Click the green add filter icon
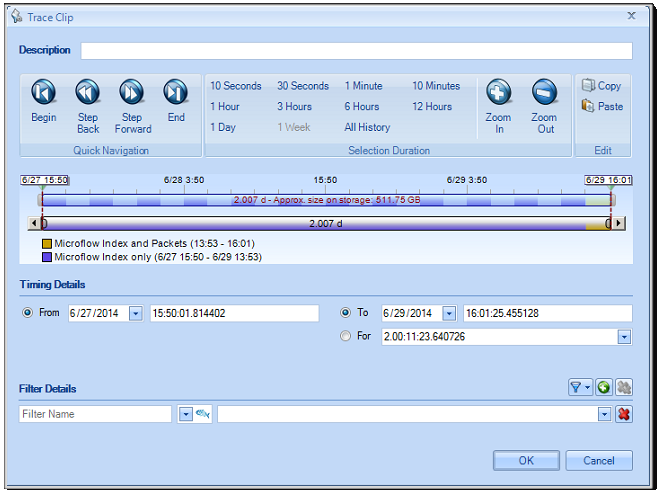Image resolution: width=658 pixels, height=490 pixels. pyautogui.click(x=604, y=387)
